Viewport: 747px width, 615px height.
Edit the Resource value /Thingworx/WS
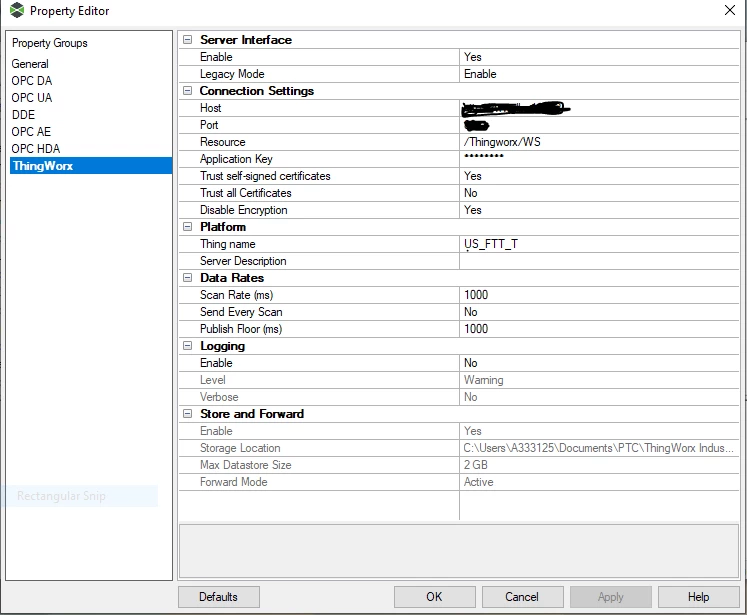(x=599, y=142)
